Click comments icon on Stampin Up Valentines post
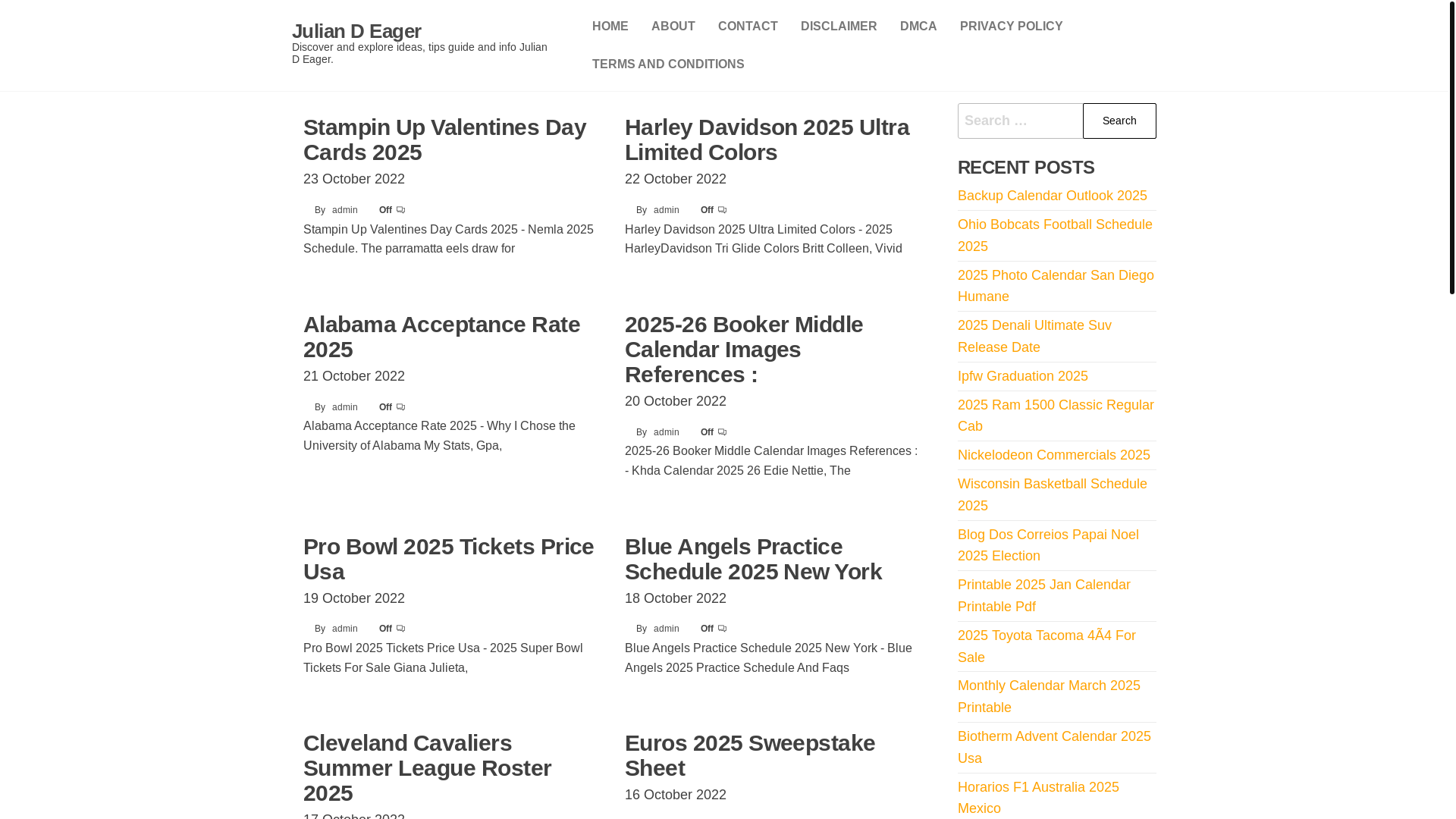The image size is (1456, 819). pos(400,210)
